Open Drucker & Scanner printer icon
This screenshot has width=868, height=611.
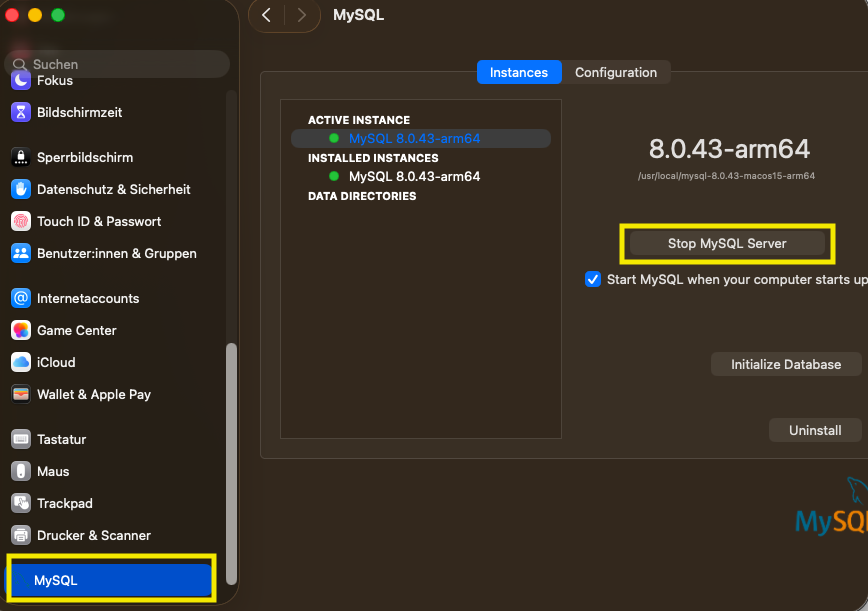tap(21, 536)
